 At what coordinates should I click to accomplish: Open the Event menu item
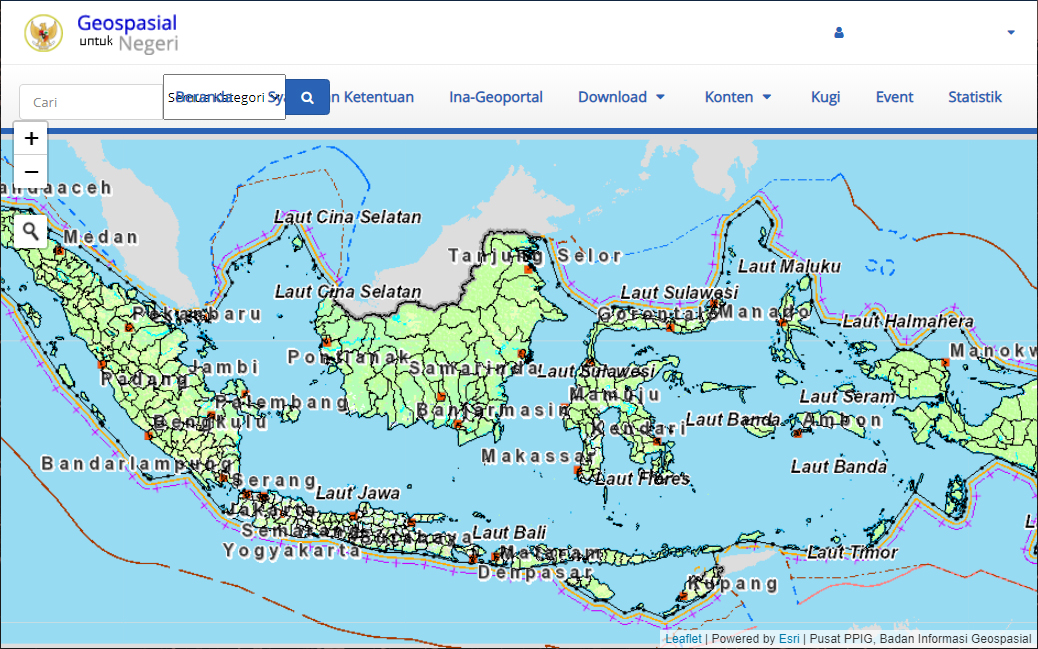coord(894,97)
